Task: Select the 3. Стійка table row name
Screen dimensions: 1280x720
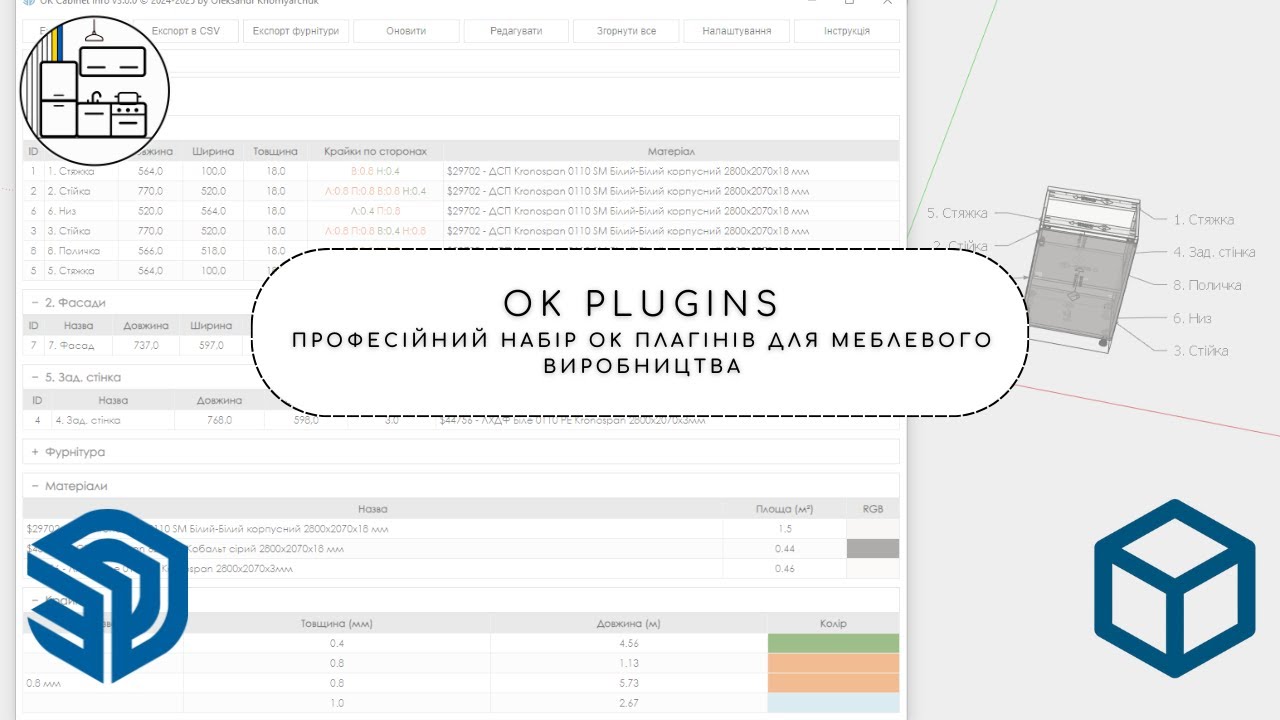Action: (69, 231)
